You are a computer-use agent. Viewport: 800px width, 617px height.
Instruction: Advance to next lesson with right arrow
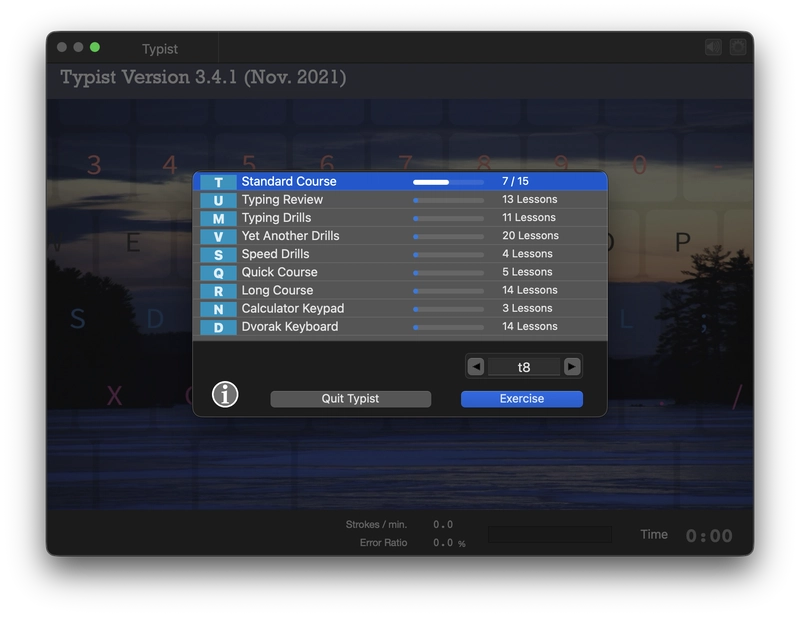tap(572, 366)
